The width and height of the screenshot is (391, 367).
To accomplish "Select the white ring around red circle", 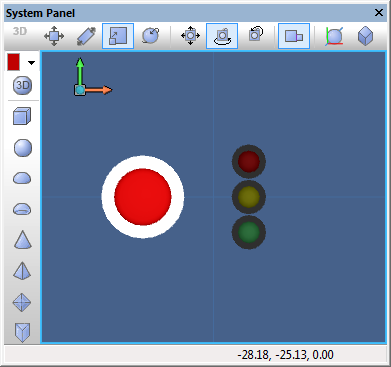I will coord(108,197).
